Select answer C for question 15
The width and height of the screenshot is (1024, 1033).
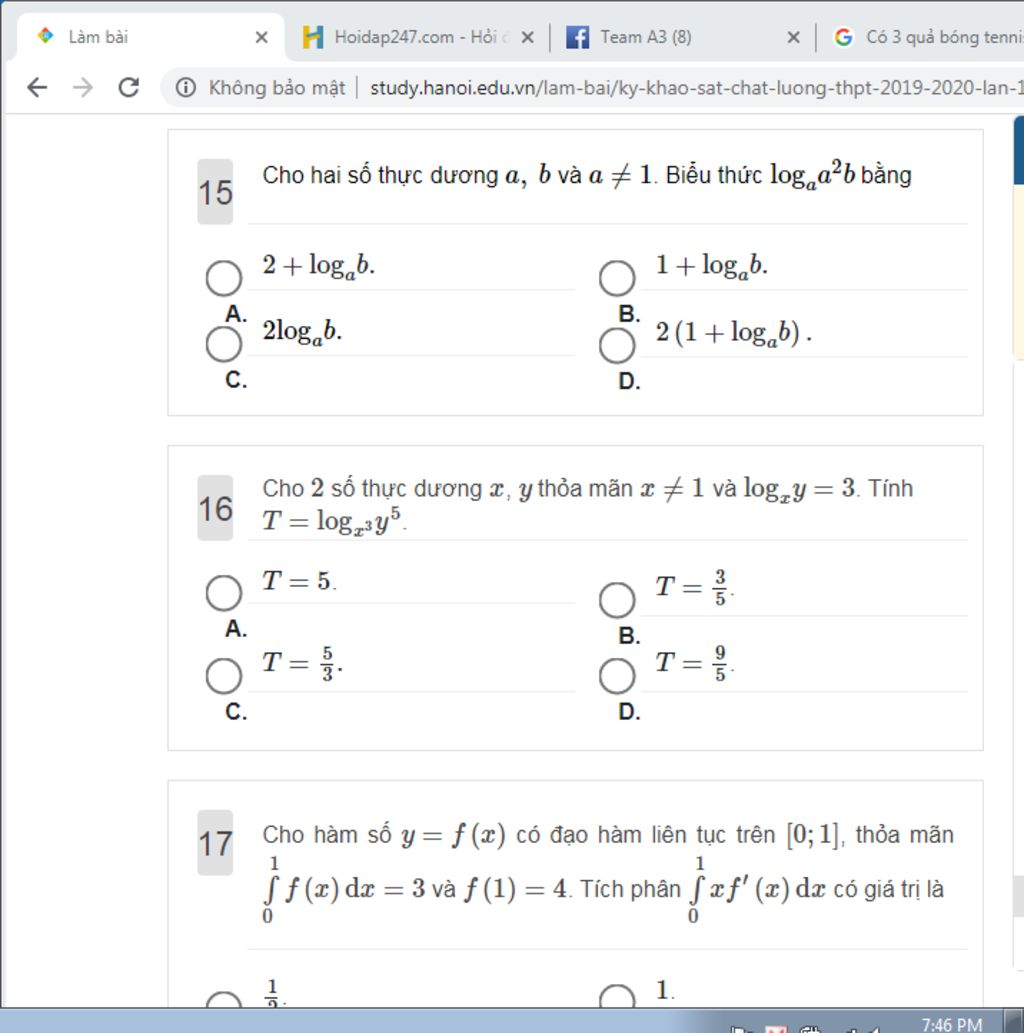(x=223, y=344)
